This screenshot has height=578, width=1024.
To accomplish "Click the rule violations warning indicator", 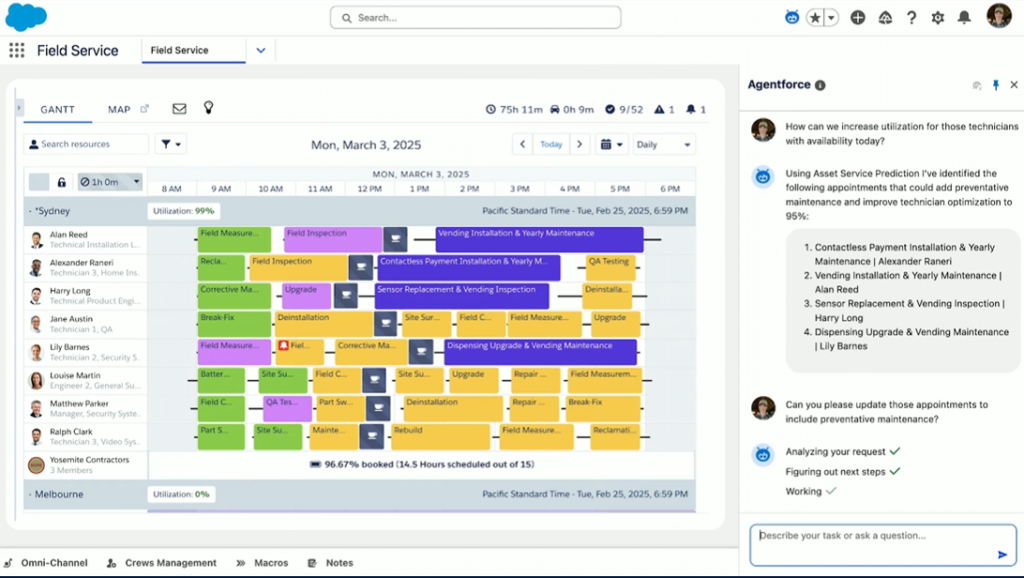I will (x=664, y=110).
